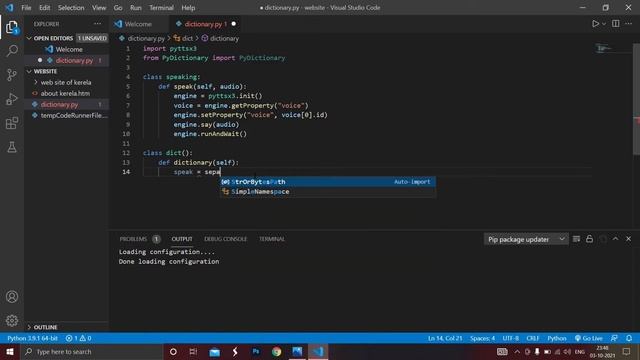The image size is (640, 360).
Task: Go to line via Ln 14 indicator
Action: pos(445,338)
